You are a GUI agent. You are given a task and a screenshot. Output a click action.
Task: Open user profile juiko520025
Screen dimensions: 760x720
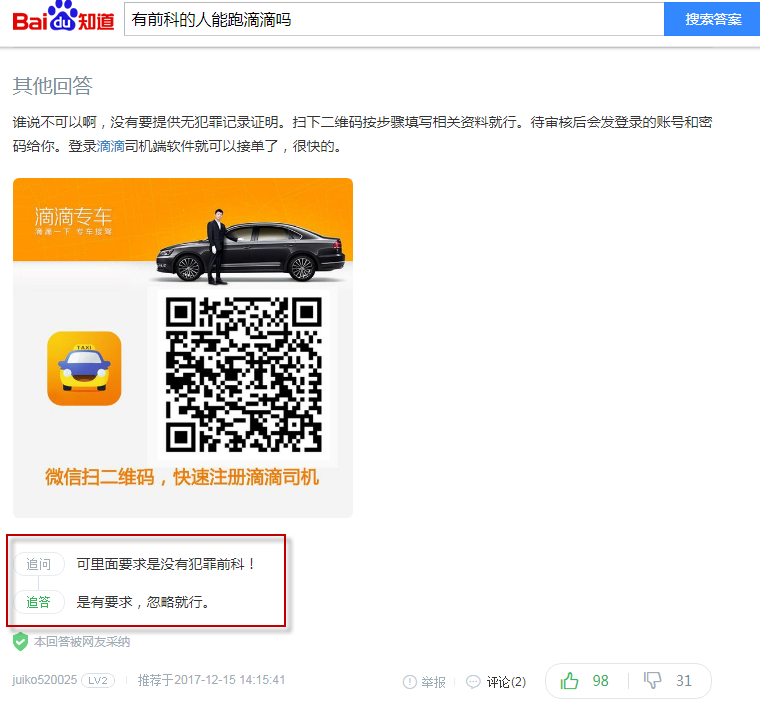click(44, 680)
